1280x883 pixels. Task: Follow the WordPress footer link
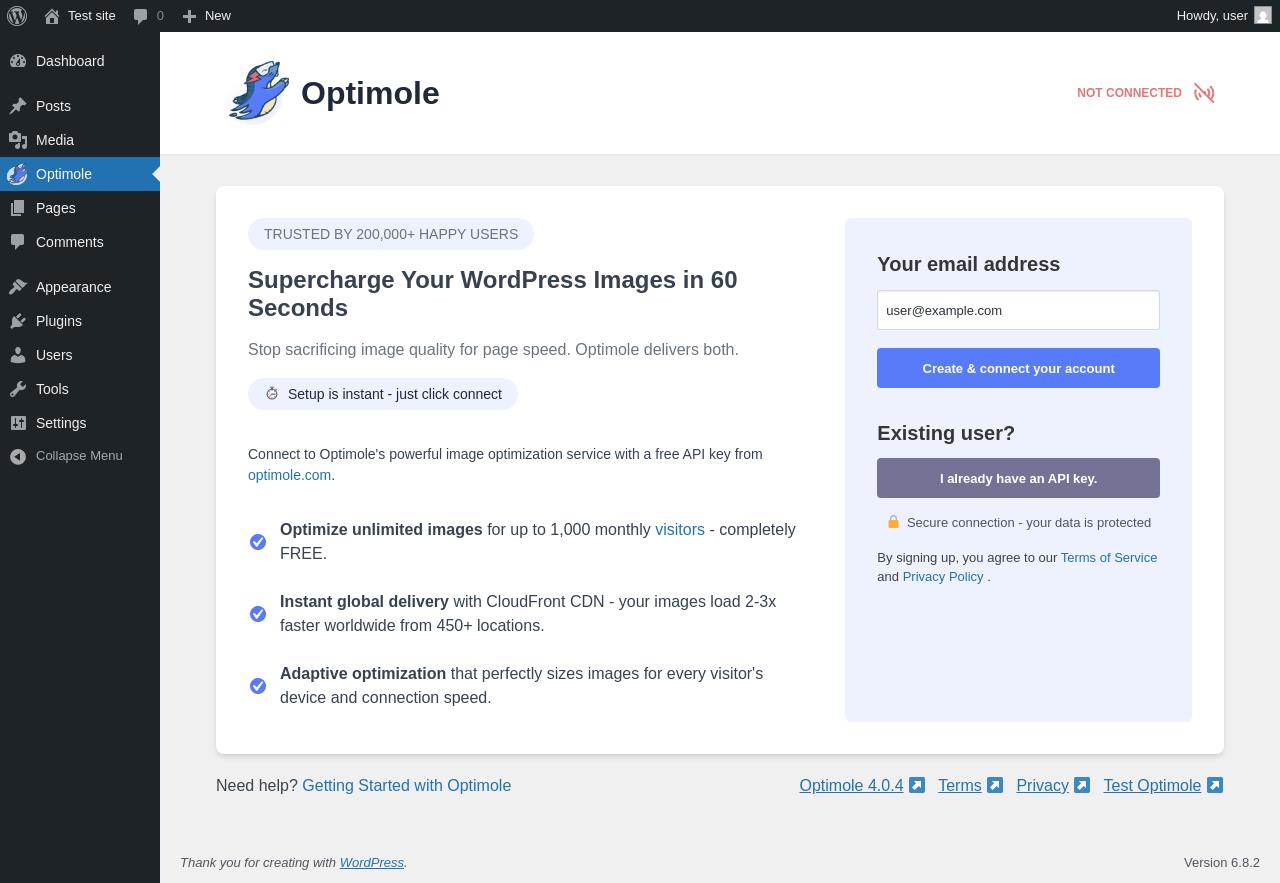(372, 862)
